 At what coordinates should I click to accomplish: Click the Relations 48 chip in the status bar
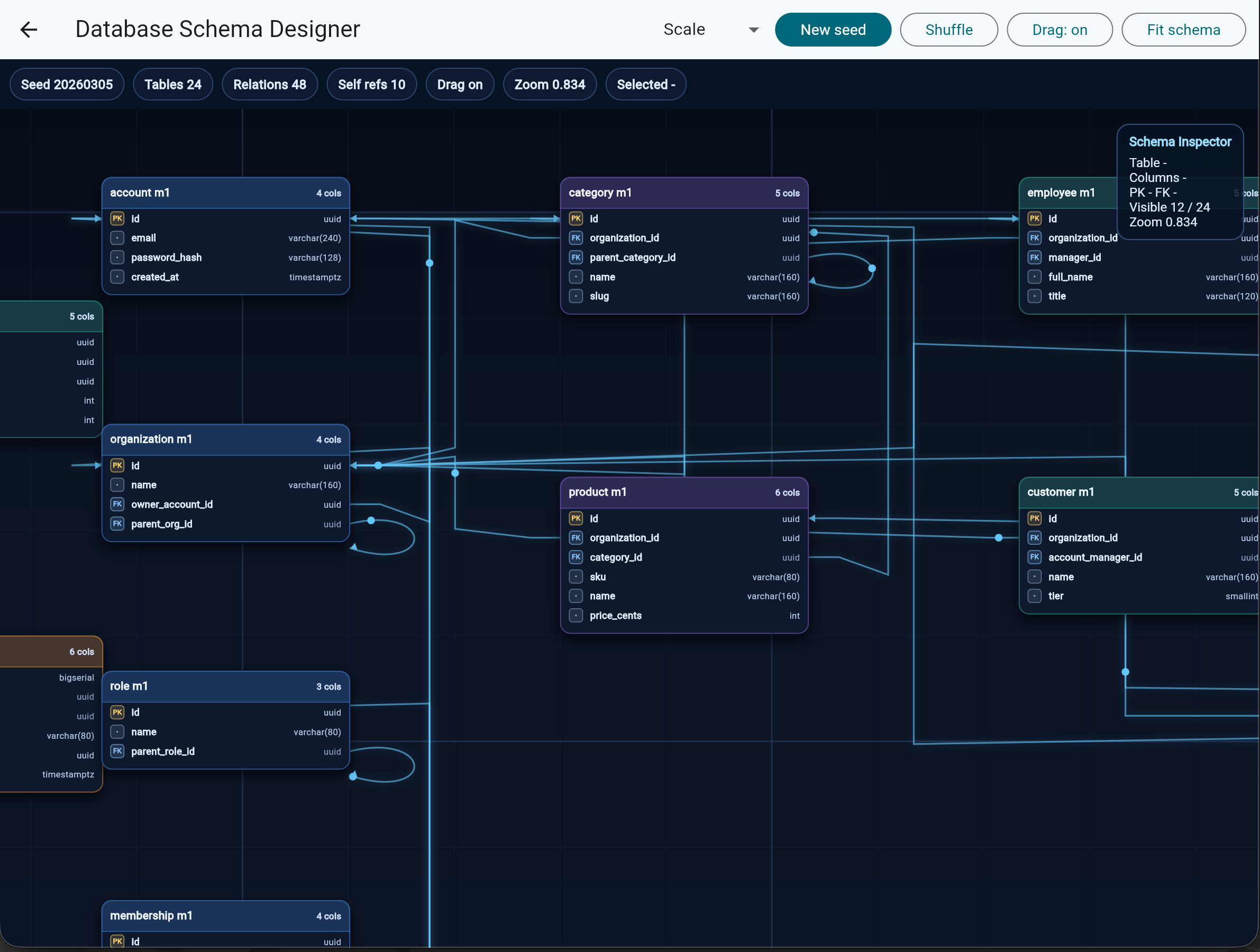point(269,84)
